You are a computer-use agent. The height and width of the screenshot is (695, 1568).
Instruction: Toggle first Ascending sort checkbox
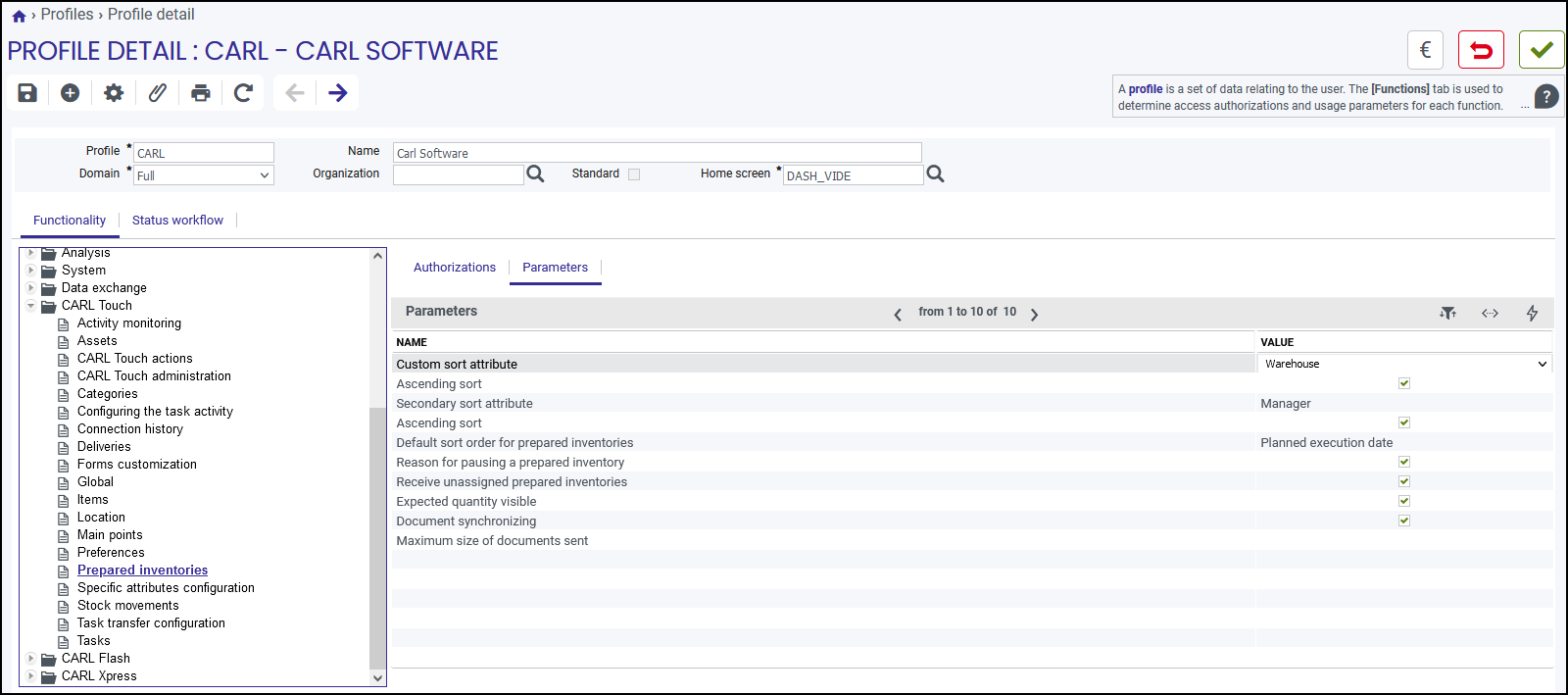pos(1404,383)
